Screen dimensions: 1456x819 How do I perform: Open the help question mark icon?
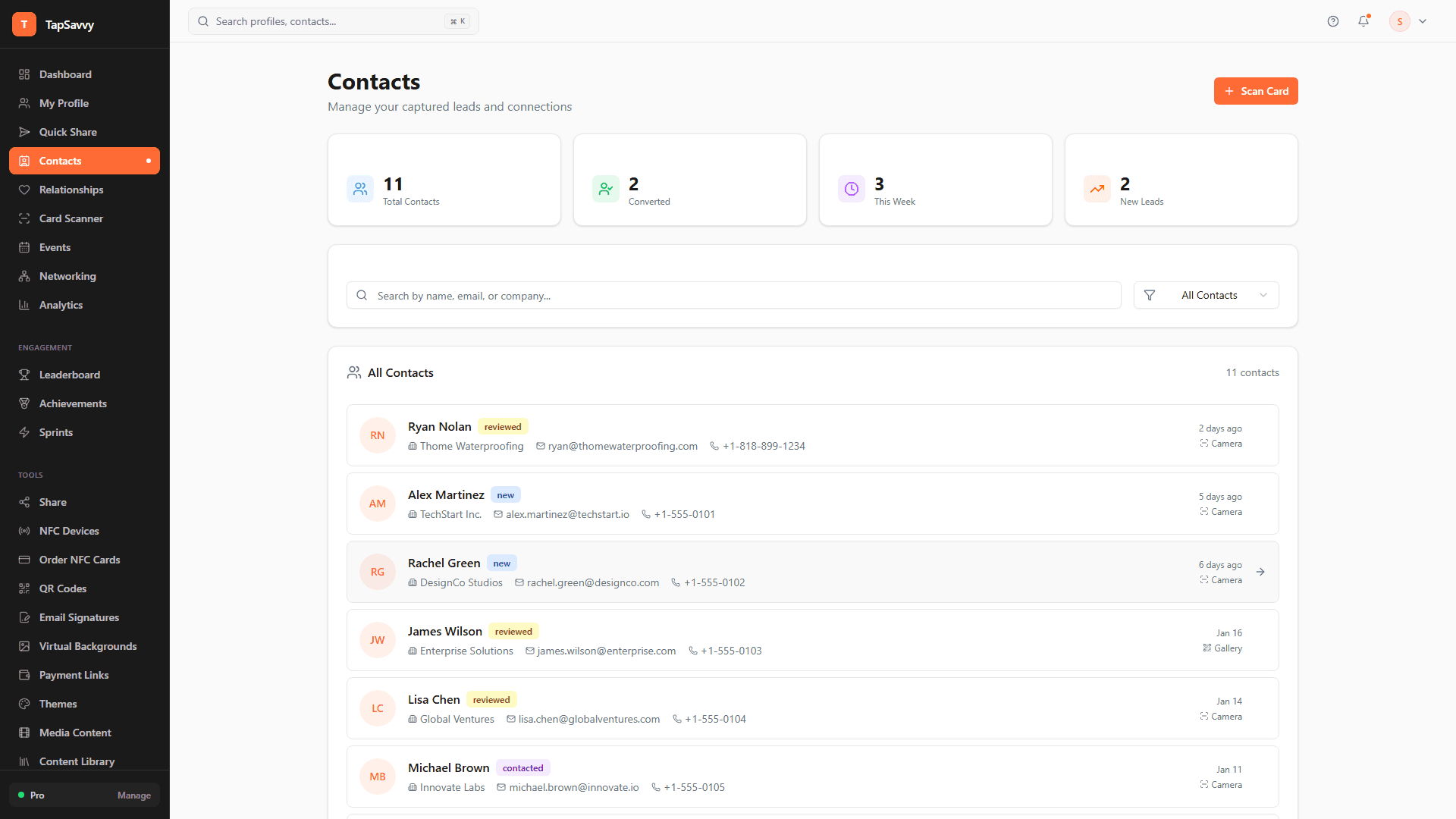1333,21
